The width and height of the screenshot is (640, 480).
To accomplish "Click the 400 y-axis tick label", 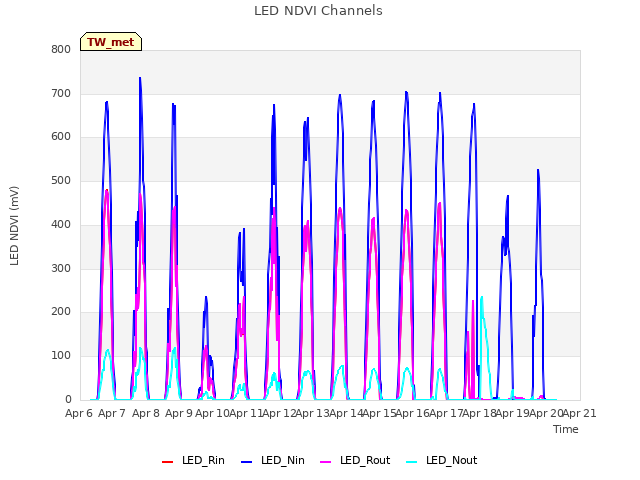I will pos(61,224).
